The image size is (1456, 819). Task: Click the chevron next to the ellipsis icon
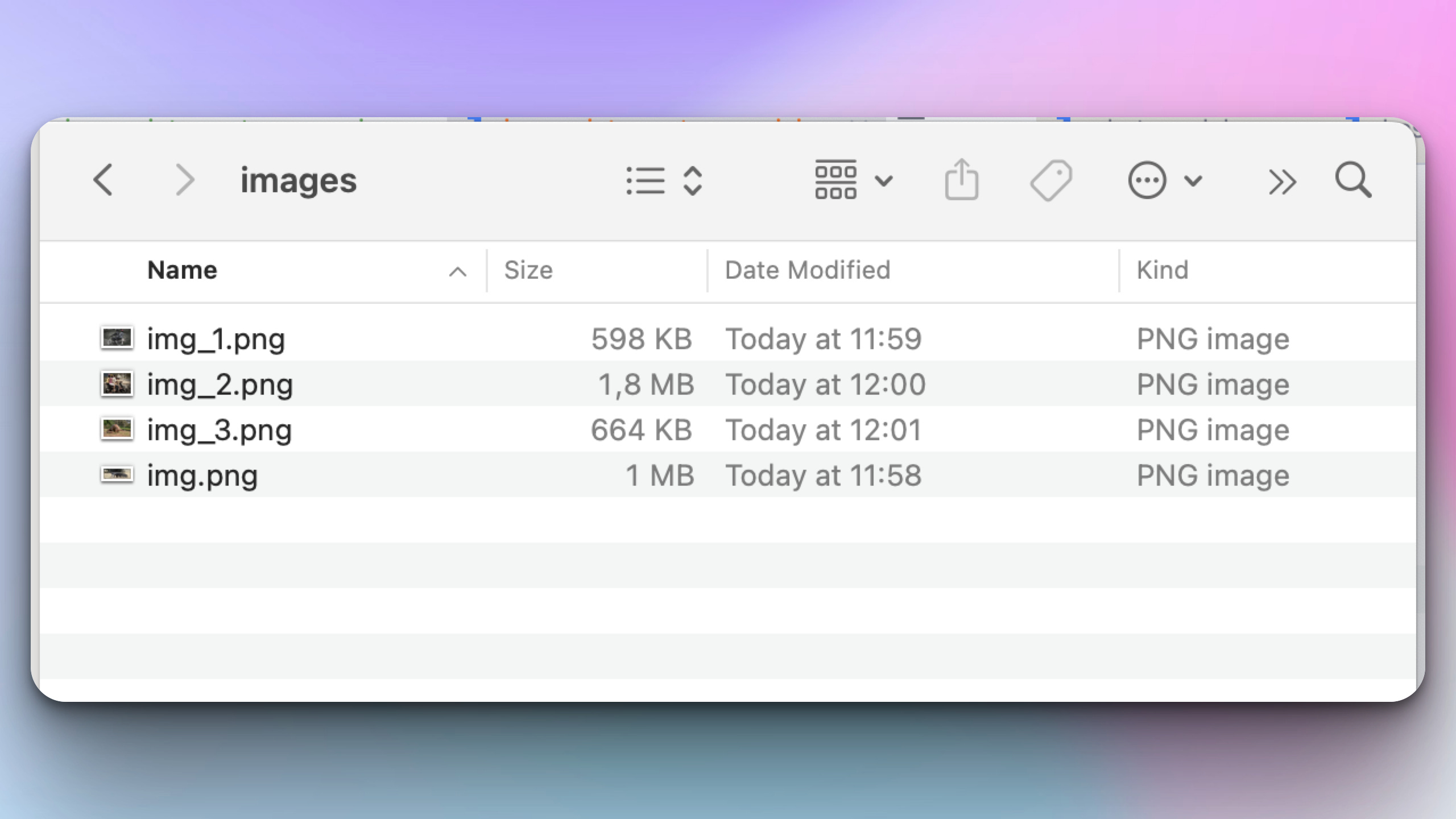click(1193, 180)
